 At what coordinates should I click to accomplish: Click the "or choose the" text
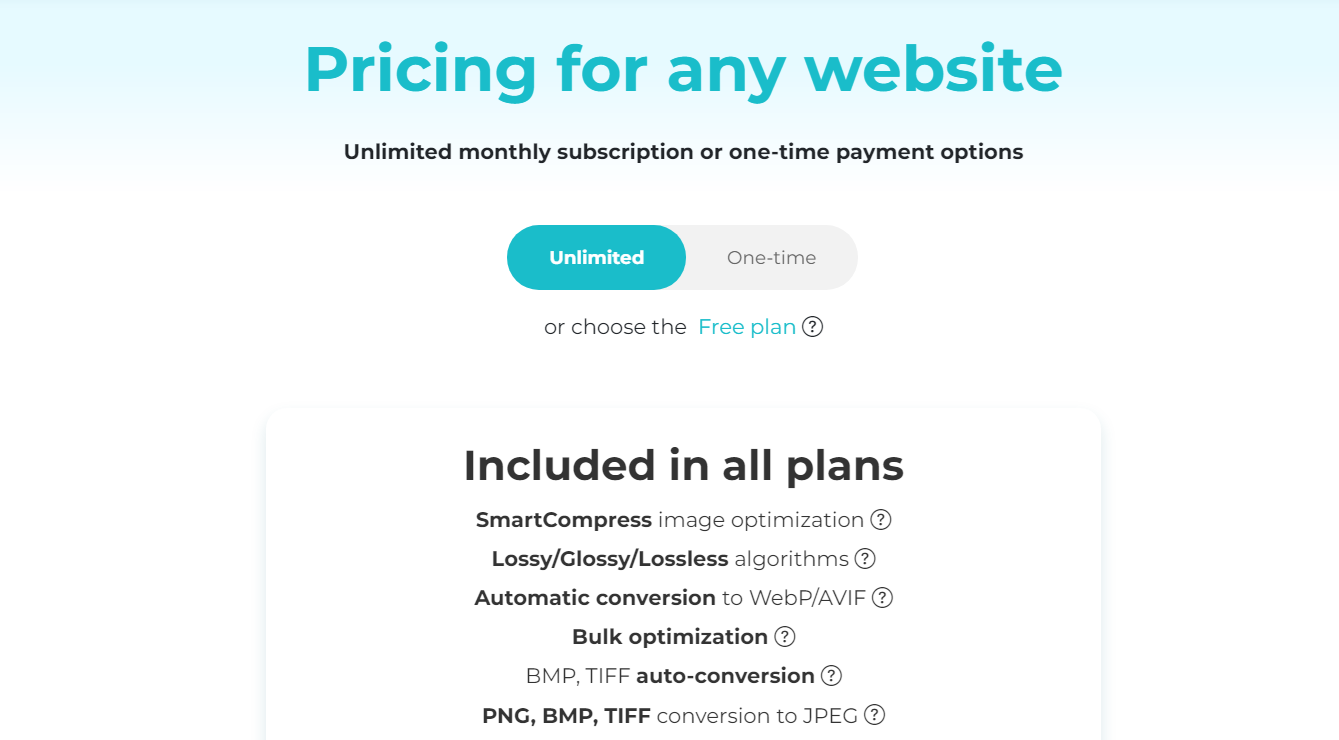point(615,327)
